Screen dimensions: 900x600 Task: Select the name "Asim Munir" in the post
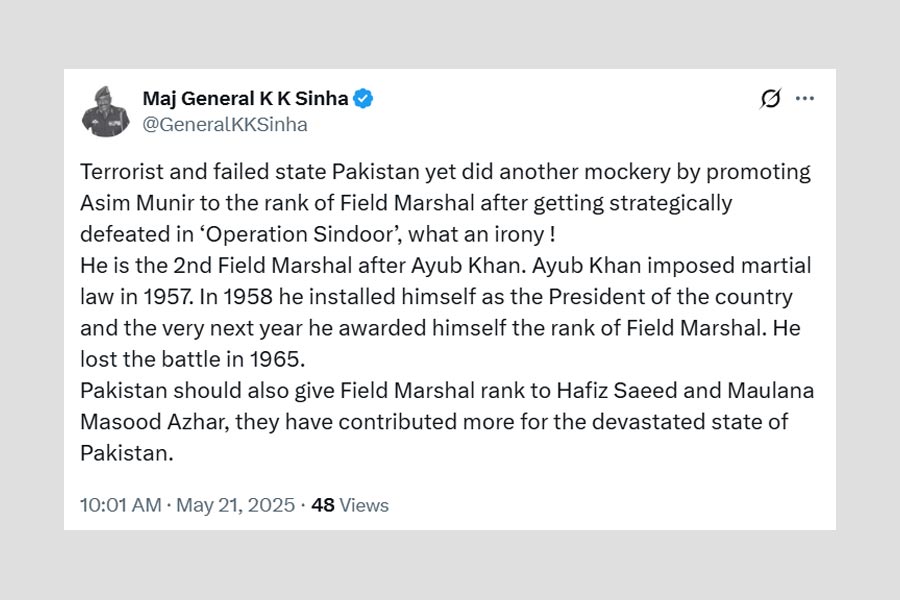[x=131, y=202]
